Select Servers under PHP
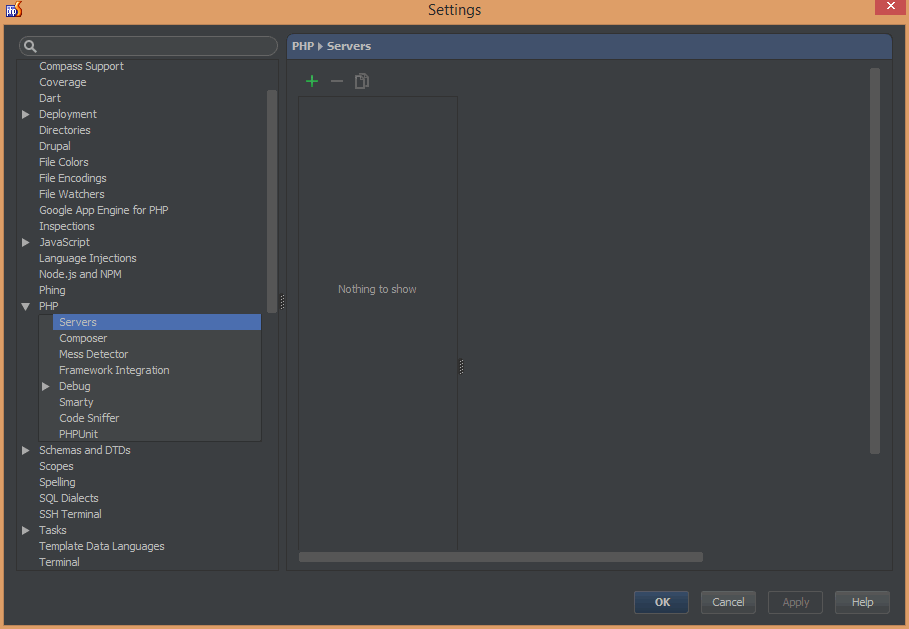Screen dimensions: 909x629 (x=157, y=322)
